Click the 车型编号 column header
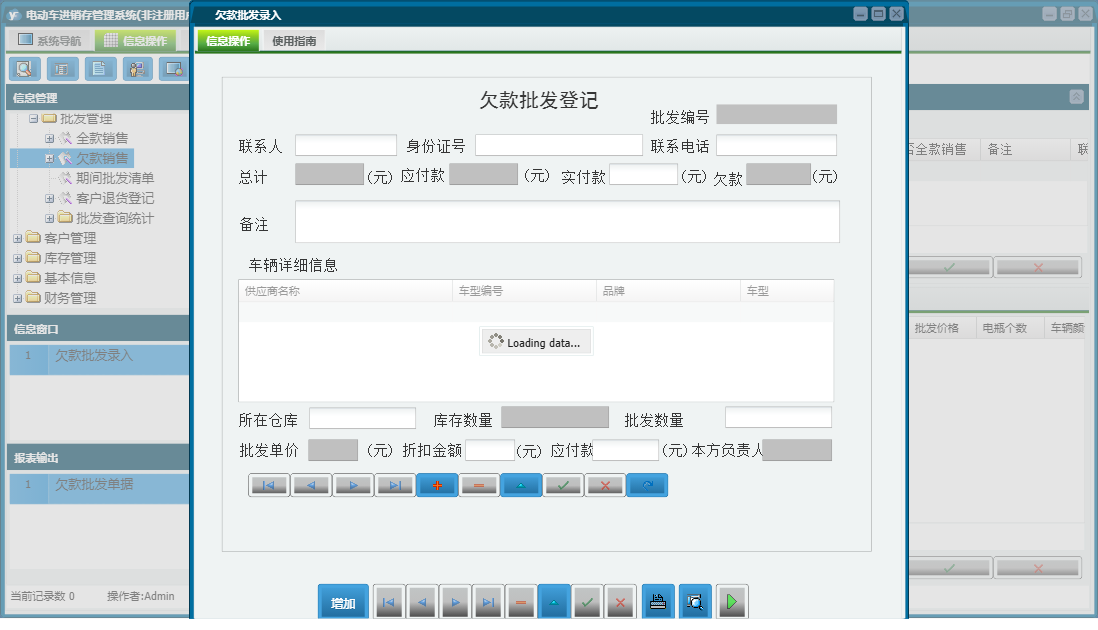1098x630 pixels. pos(524,290)
